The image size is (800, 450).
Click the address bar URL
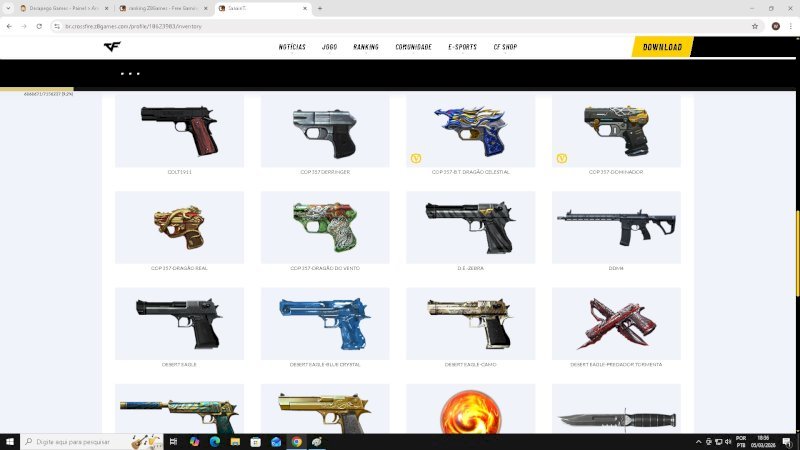[134, 26]
